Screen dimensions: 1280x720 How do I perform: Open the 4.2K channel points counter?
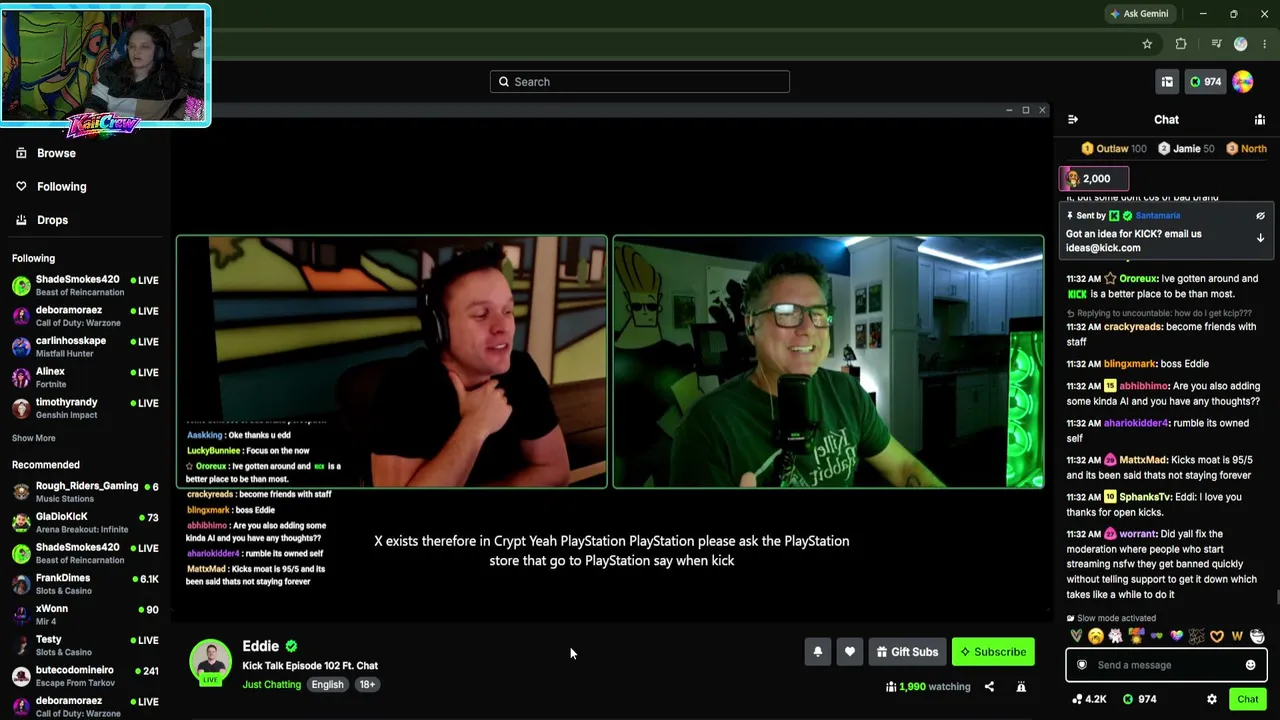(x=1089, y=699)
